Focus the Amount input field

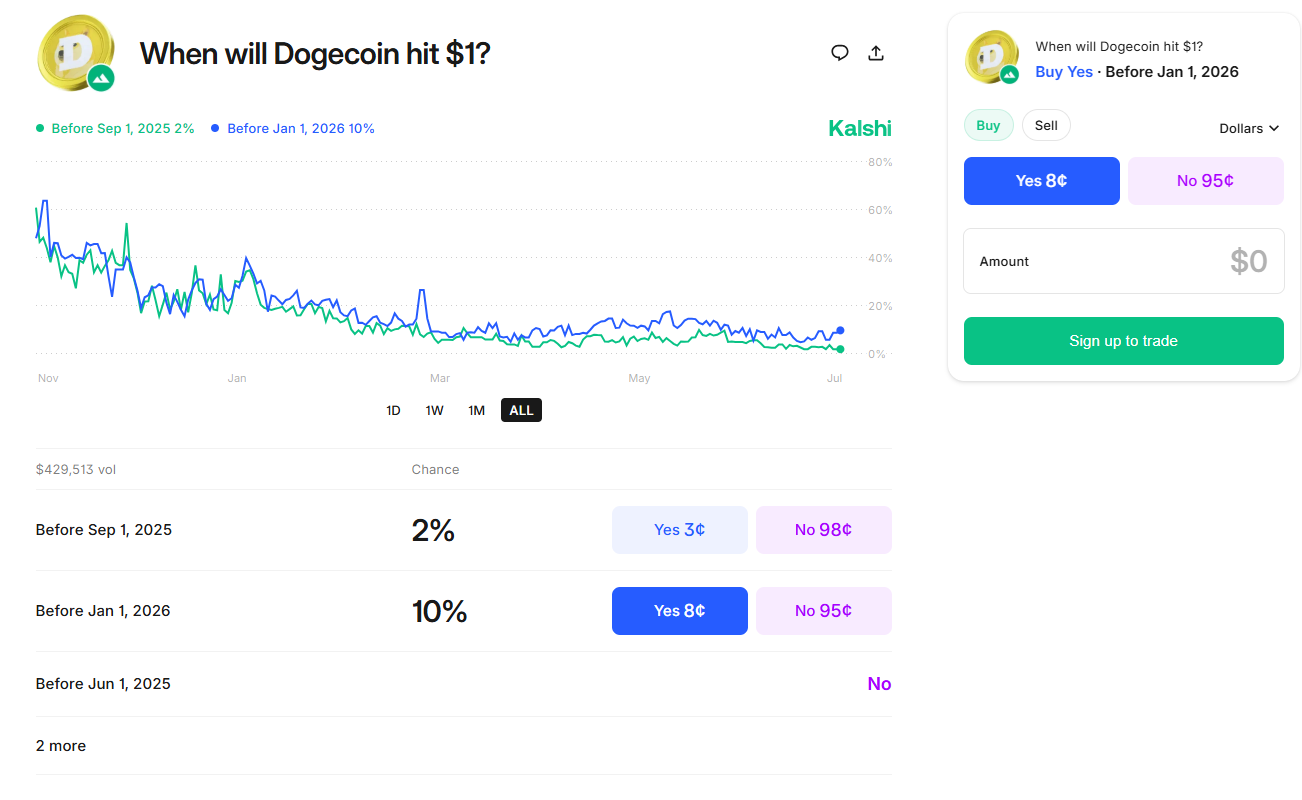click(x=1124, y=261)
